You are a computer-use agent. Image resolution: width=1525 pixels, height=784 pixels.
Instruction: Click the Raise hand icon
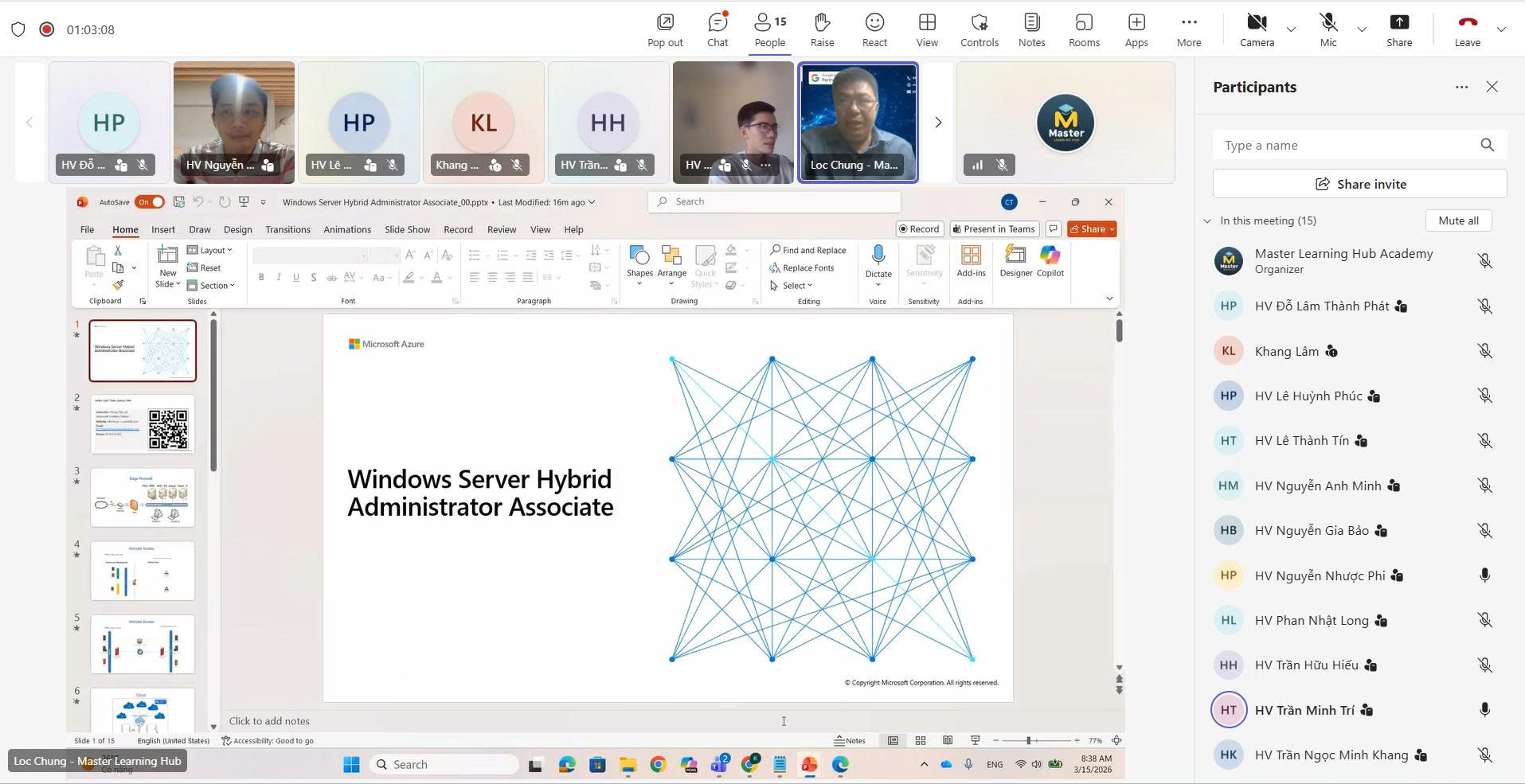click(822, 29)
